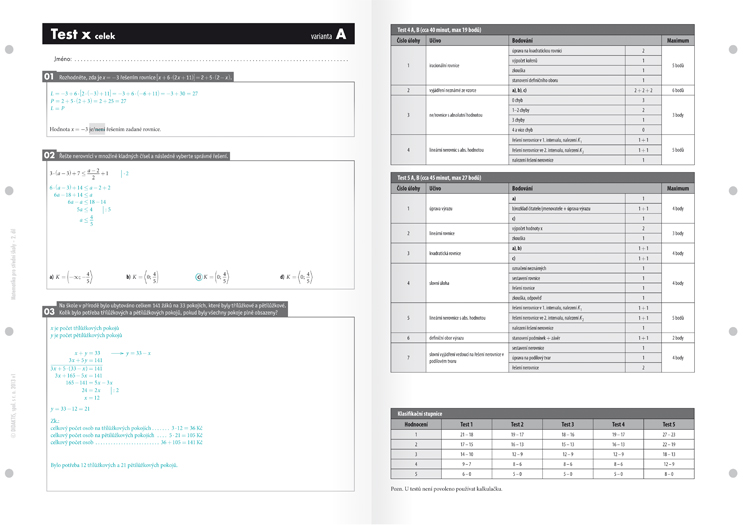Click the large letter A after 'varianta'
Viewport: 743px width, 525px height.
[341, 35]
